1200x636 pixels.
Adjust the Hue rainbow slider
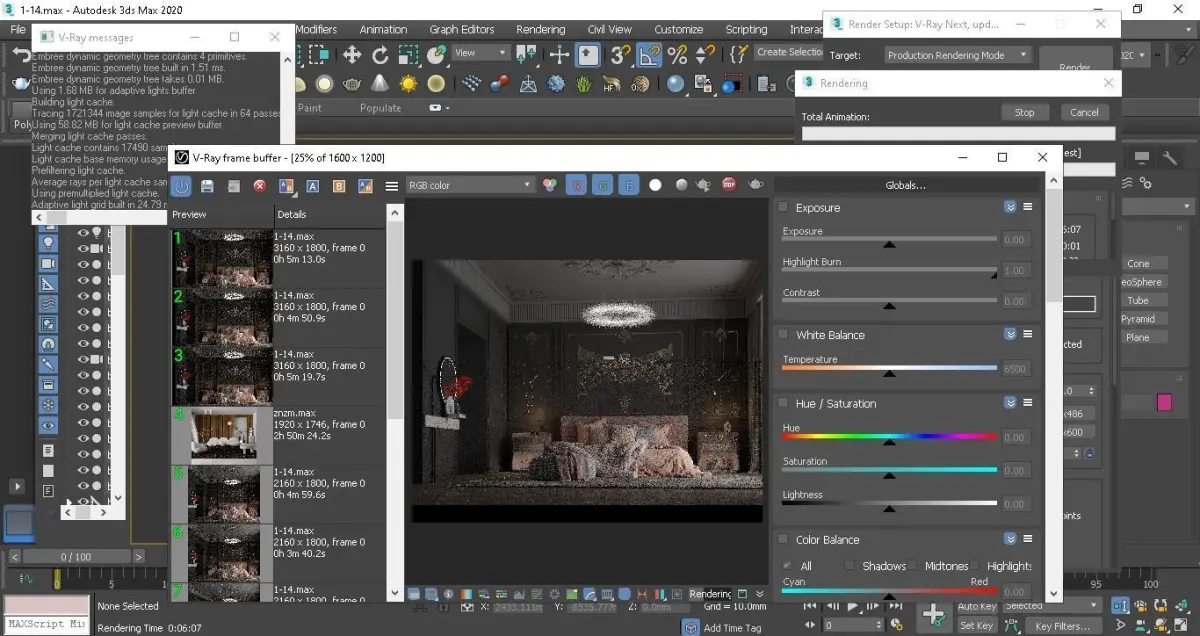[889, 437]
